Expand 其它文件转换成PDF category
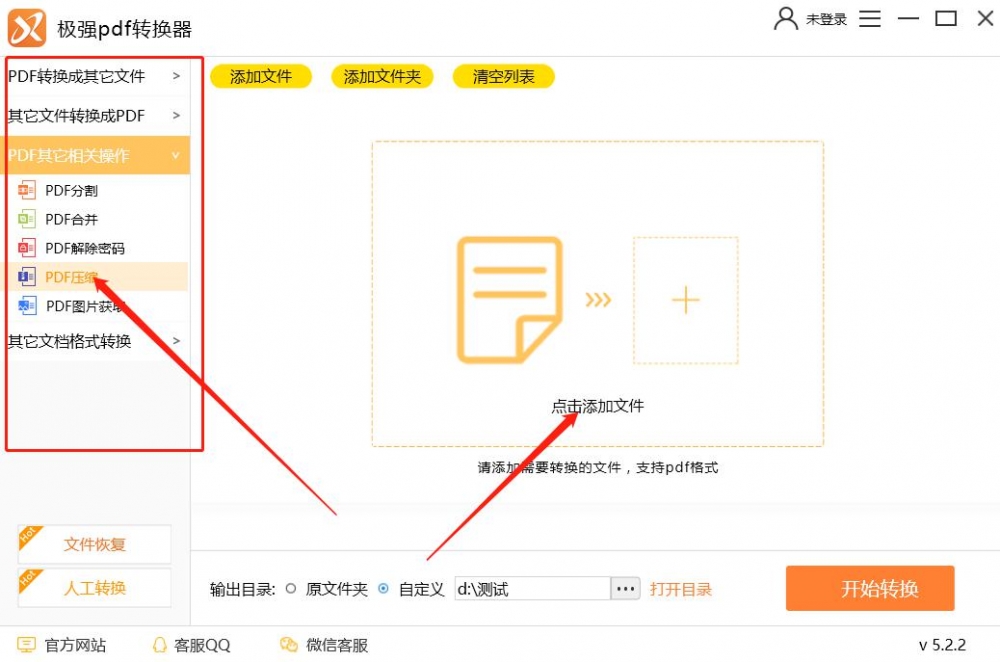The width and height of the screenshot is (1000, 662). [x=96, y=115]
